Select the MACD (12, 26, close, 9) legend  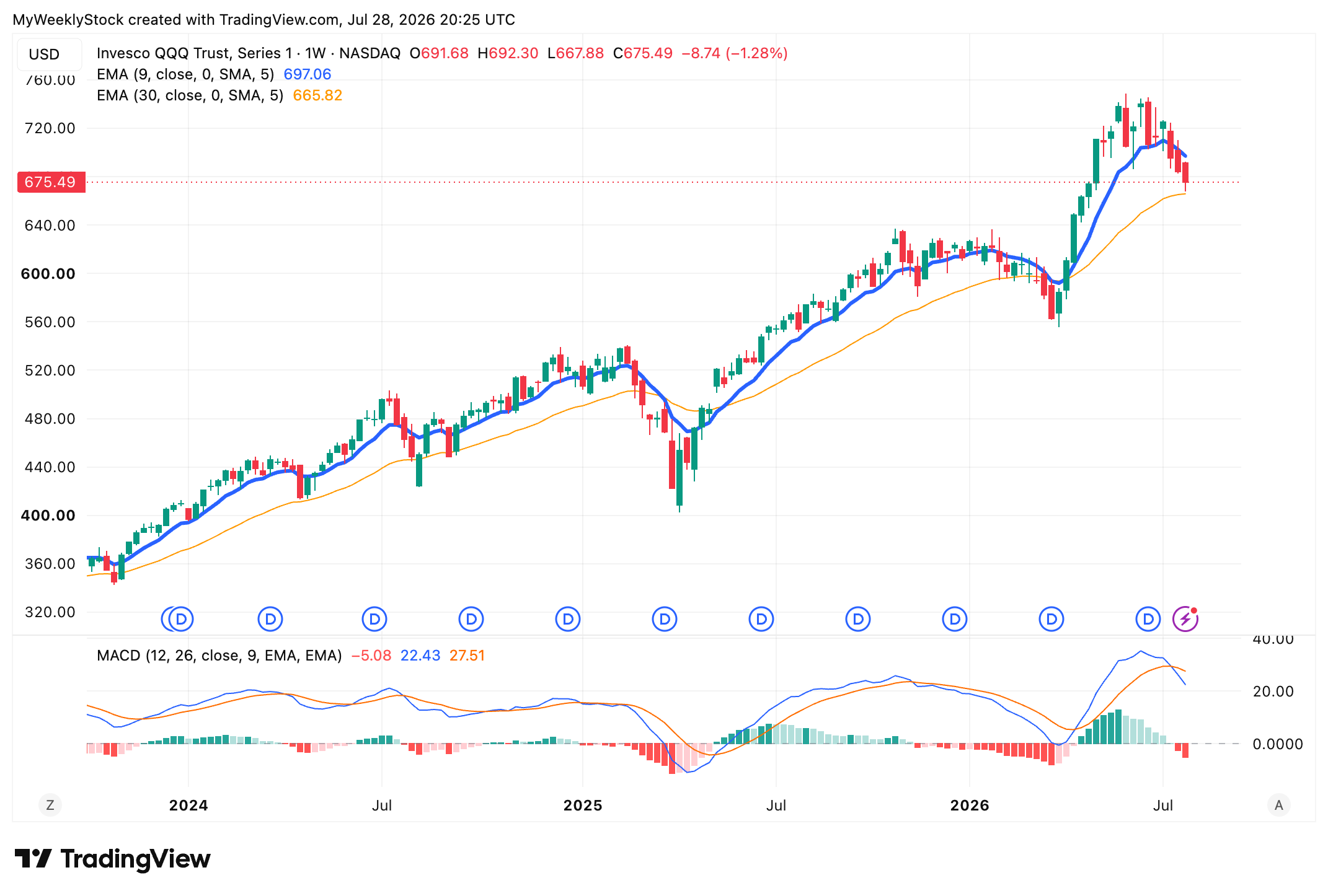coord(219,656)
